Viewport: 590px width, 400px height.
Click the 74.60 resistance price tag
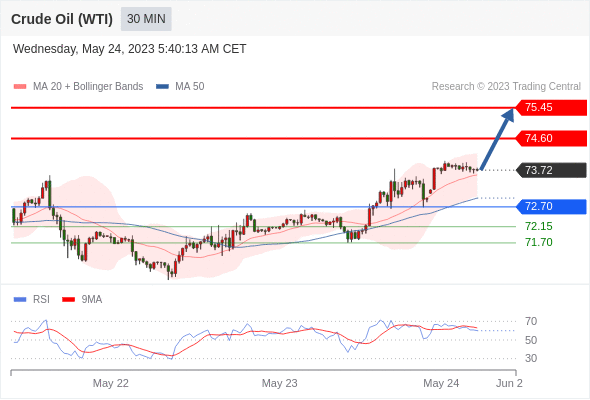point(551,138)
